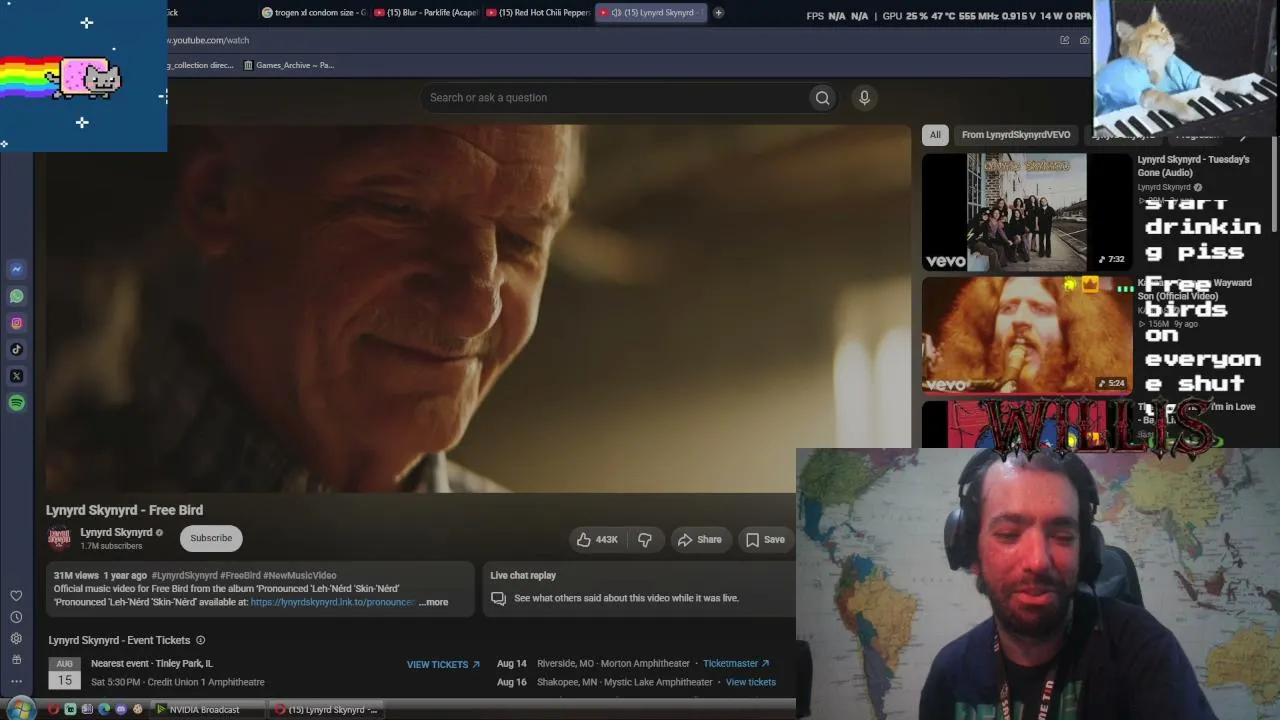The height and width of the screenshot is (720, 1280).
Task: Open the sidebar settings gear icon
Action: tap(16, 638)
